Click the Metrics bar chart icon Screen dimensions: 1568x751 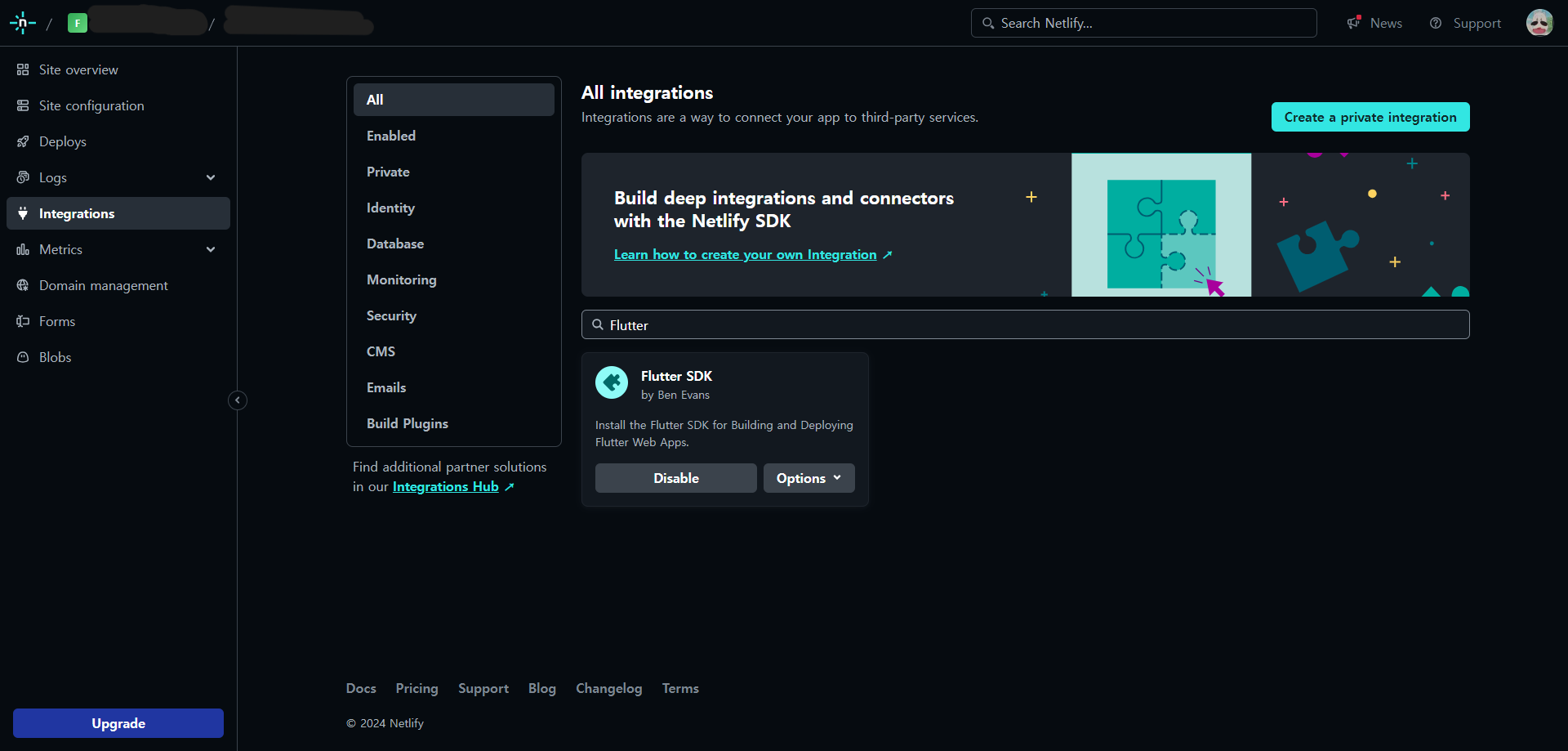[x=23, y=249]
